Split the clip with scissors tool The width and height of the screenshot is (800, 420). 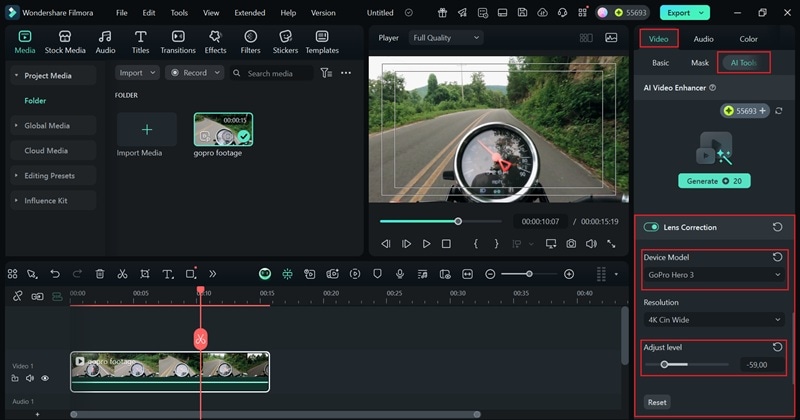122,274
